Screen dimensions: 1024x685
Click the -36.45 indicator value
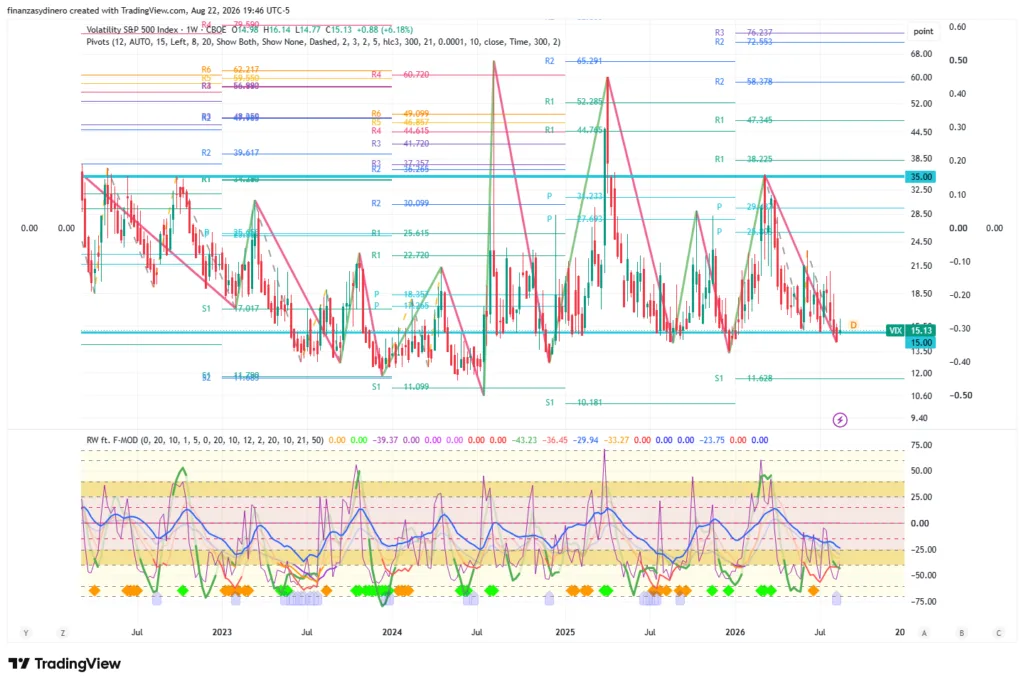(x=555, y=440)
